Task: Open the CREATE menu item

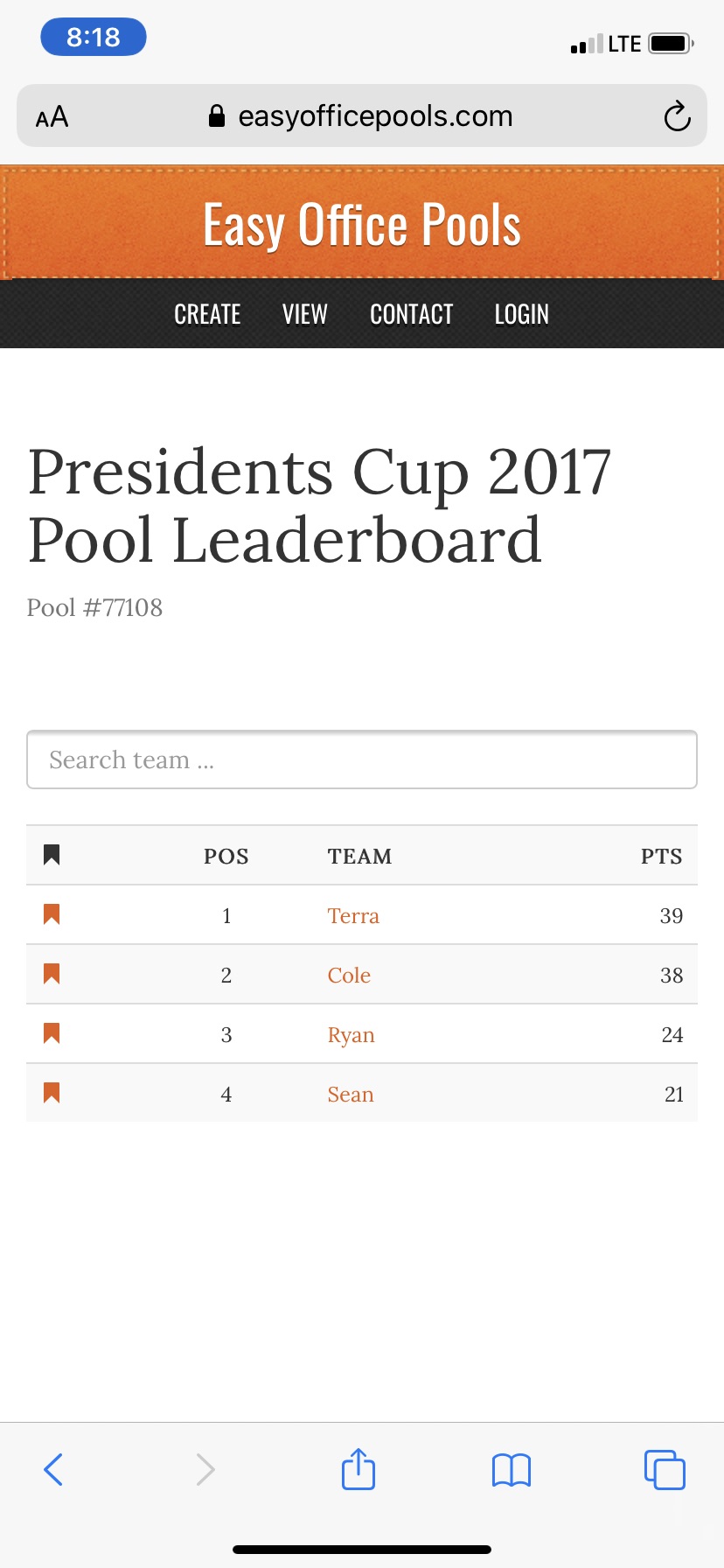Action: 207,313
